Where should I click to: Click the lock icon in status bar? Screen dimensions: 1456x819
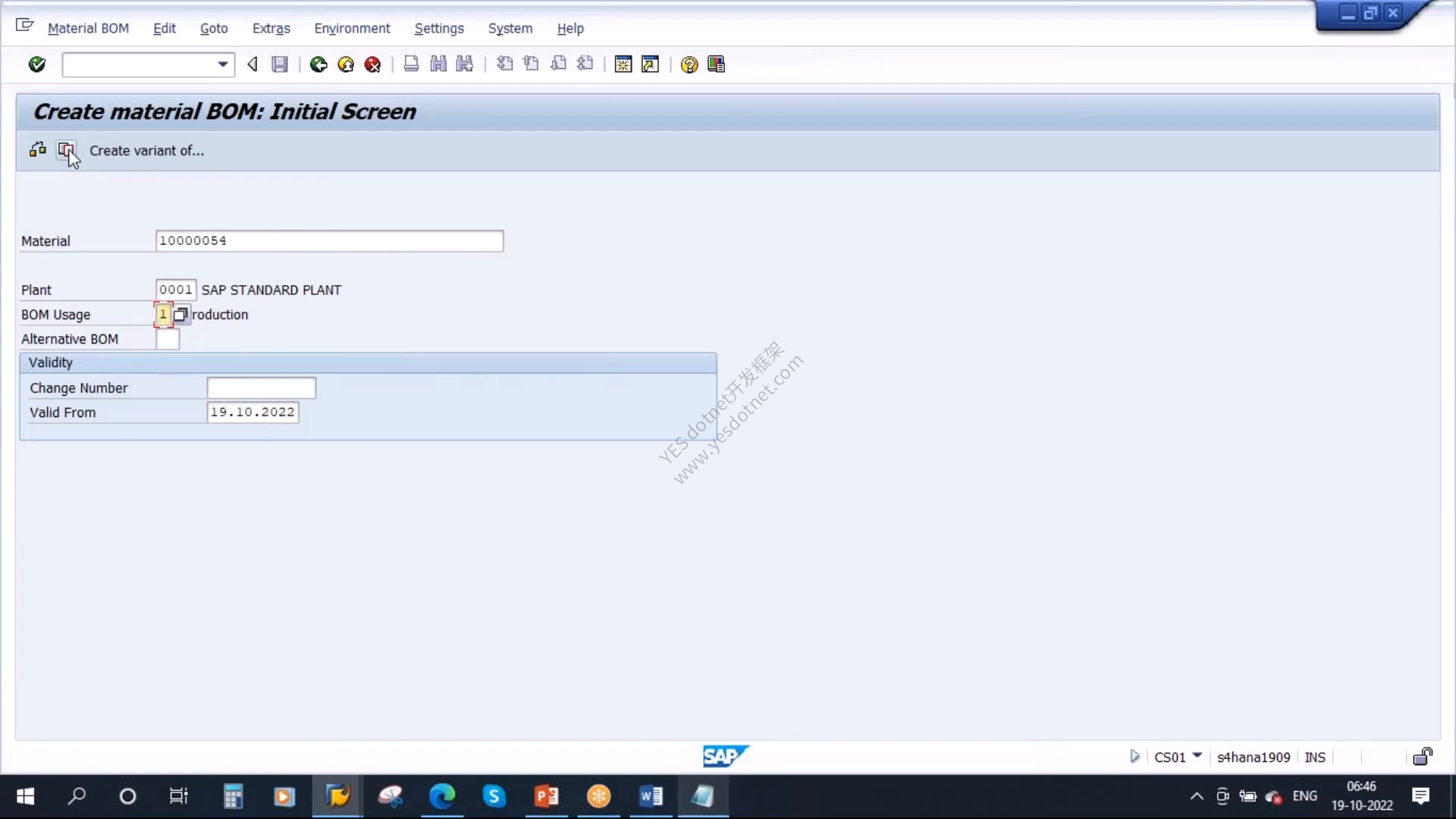[1423, 756]
